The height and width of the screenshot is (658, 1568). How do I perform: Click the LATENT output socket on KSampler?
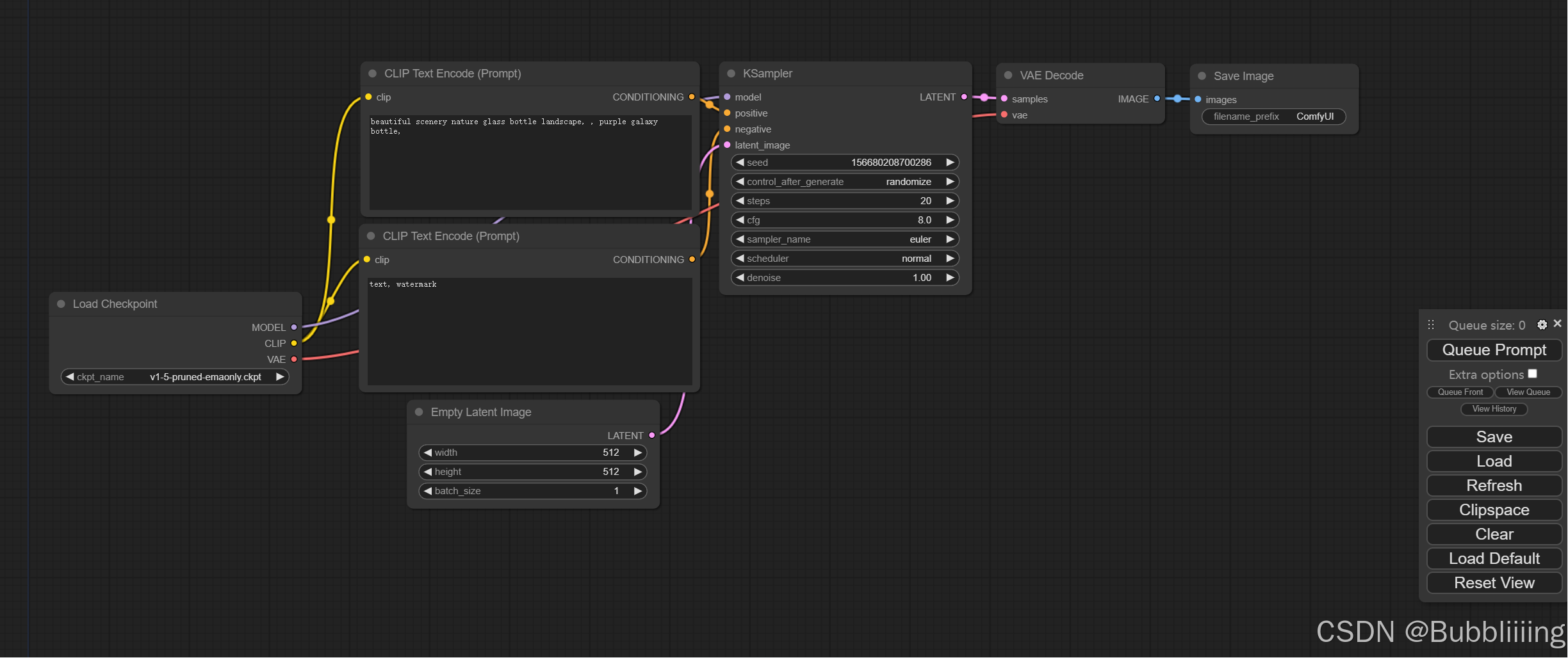[964, 97]
